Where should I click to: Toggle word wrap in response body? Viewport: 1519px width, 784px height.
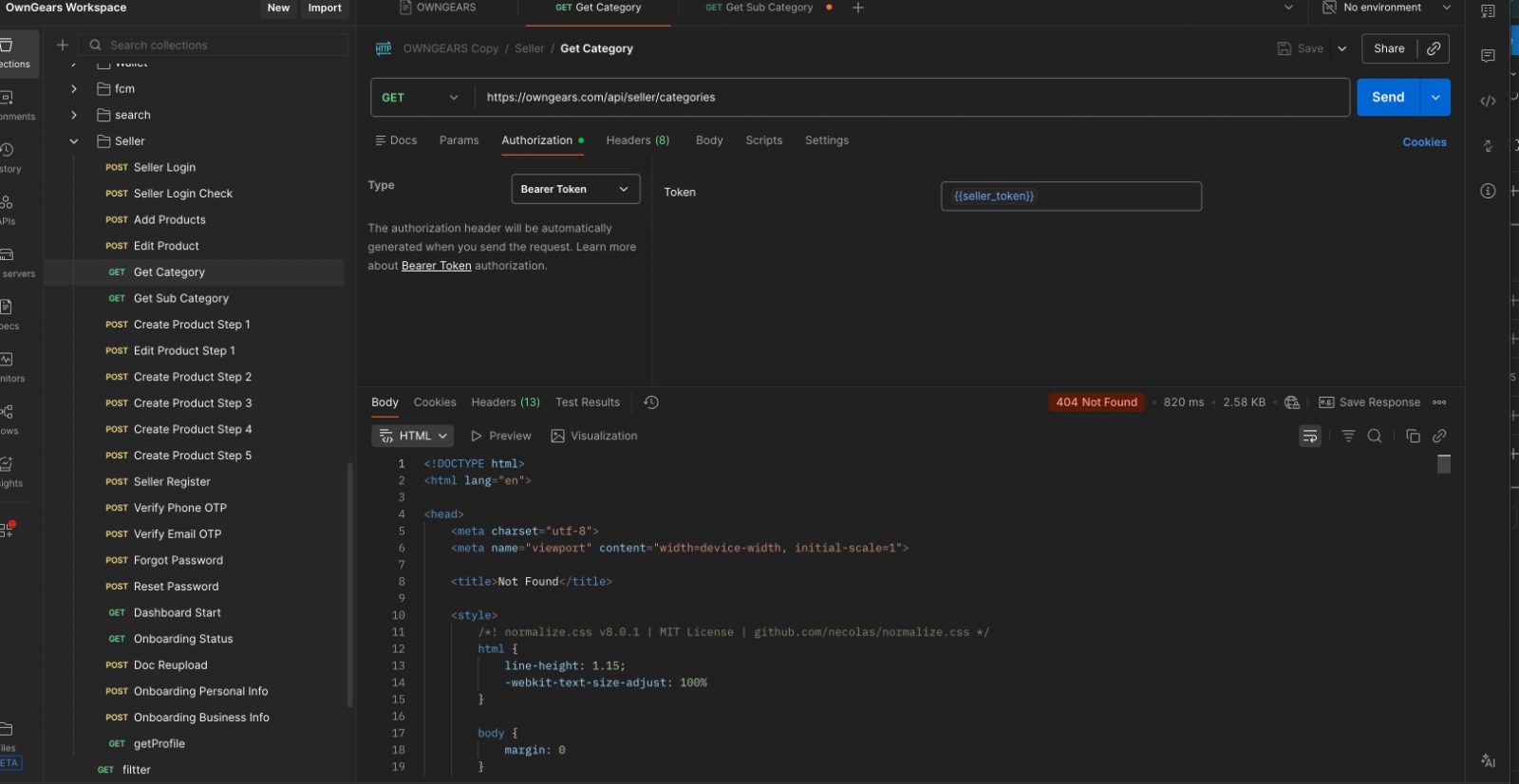pos(1310,436)
